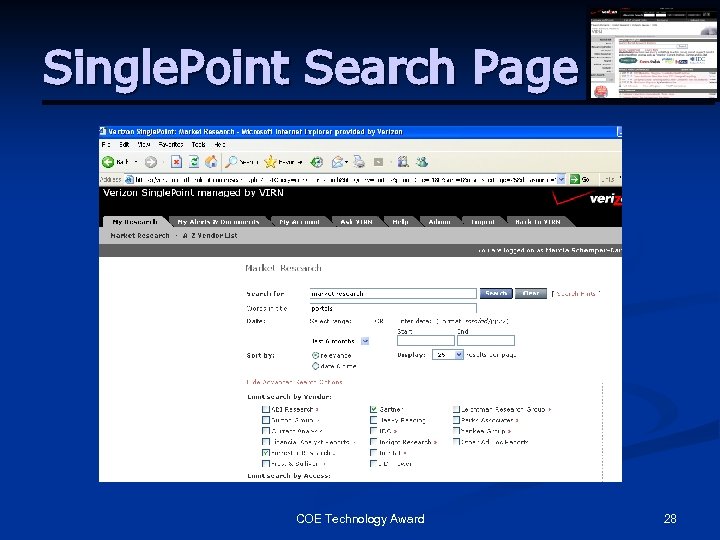Click the IE Back arrow button

tap(108, 162)
